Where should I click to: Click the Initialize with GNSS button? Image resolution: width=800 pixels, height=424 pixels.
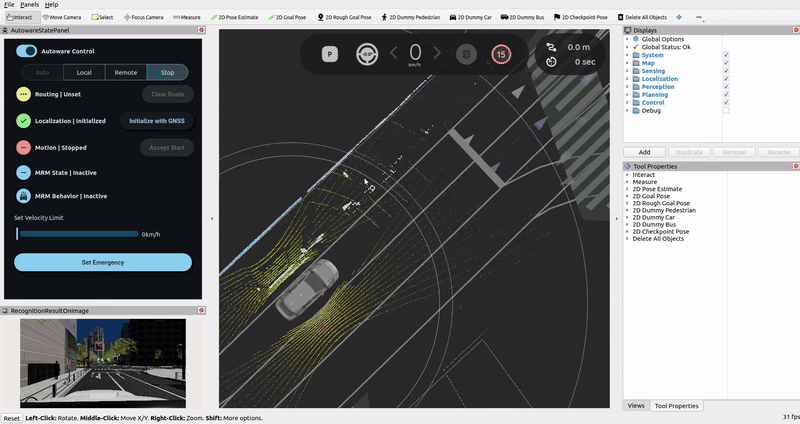tap(157, 120)
